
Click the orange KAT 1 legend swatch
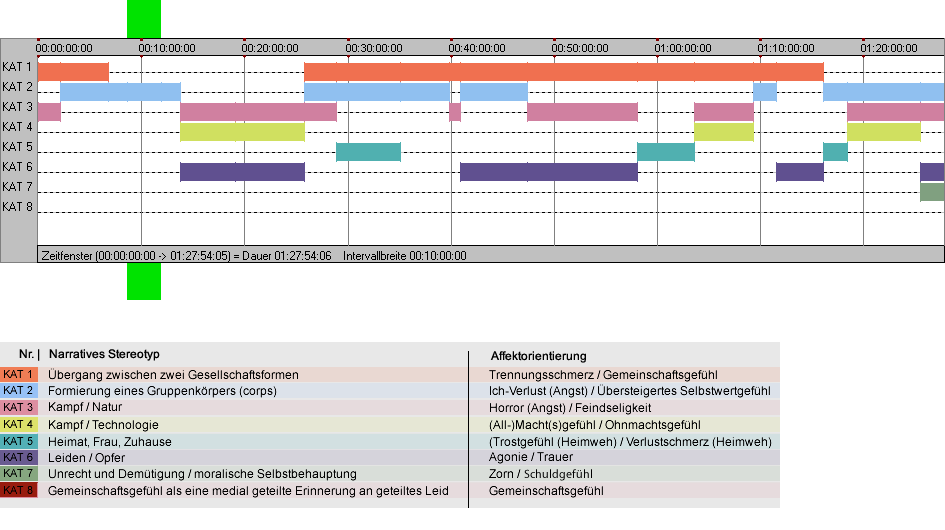point(19,374)
